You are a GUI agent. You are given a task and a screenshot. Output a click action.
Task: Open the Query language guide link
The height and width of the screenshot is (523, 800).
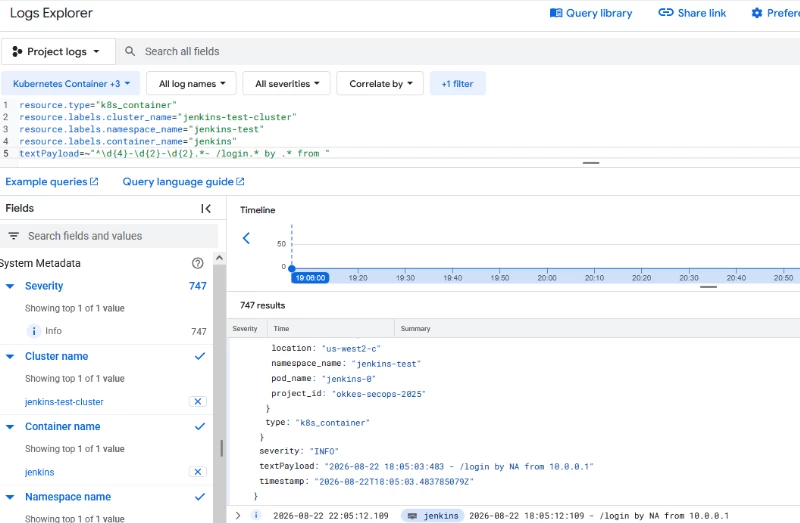[183, 182]
